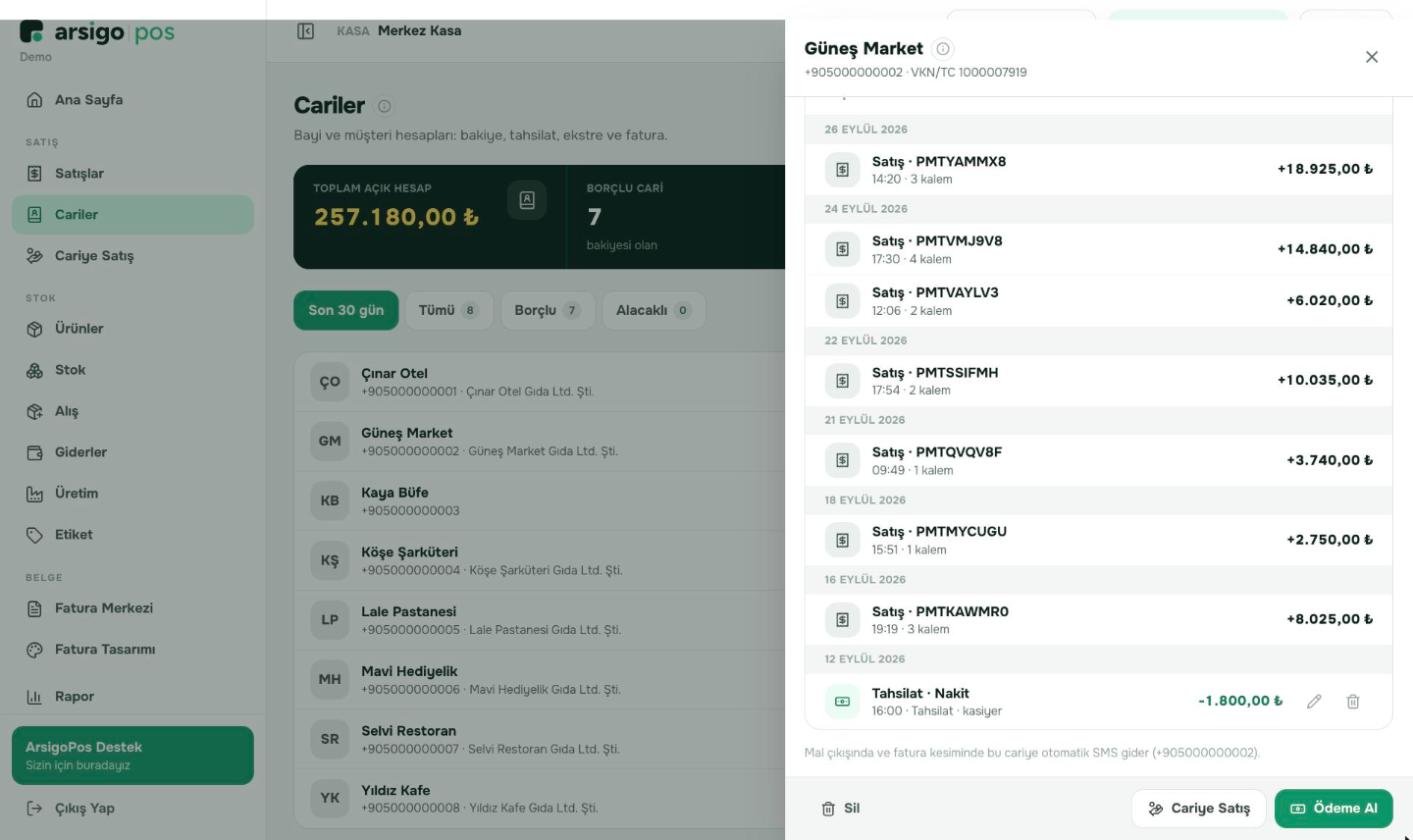
Task: Open Selvi Restoran customer row
Action: (x=540, y=739)
